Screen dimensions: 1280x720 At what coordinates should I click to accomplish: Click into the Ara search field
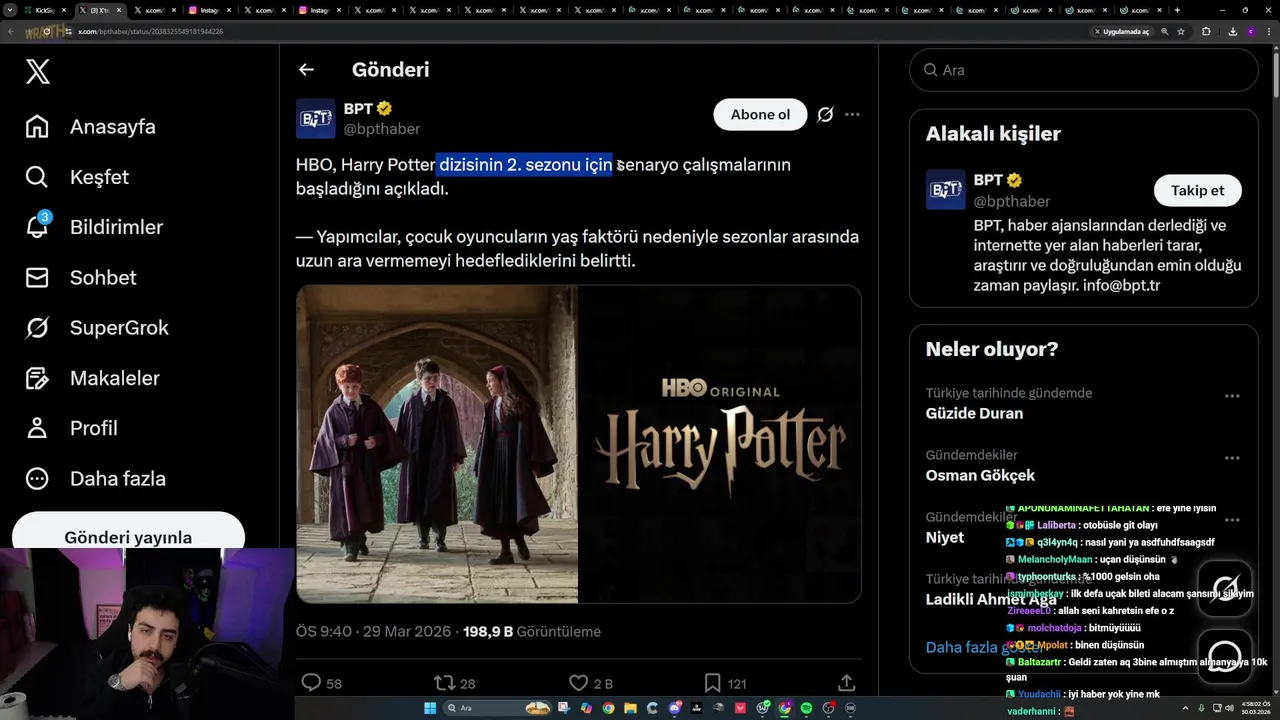point(1083,70)
